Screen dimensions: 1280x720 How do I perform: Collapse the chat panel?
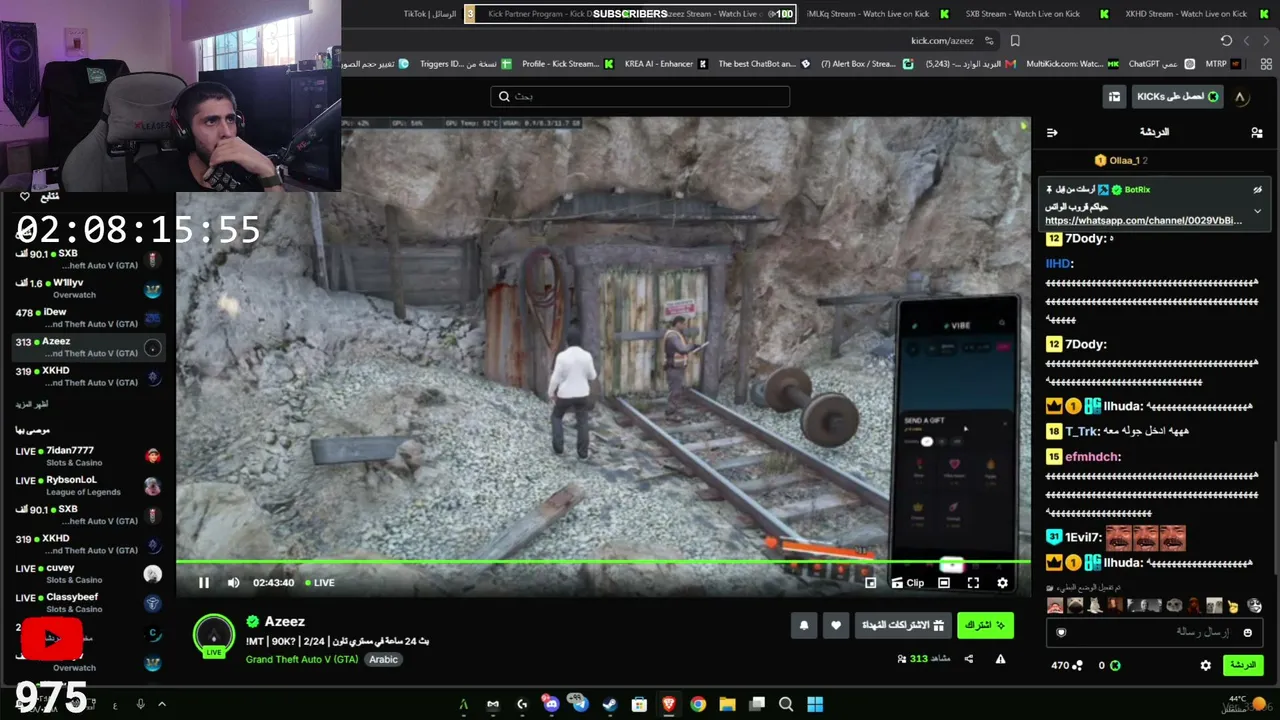[1052, 132]
